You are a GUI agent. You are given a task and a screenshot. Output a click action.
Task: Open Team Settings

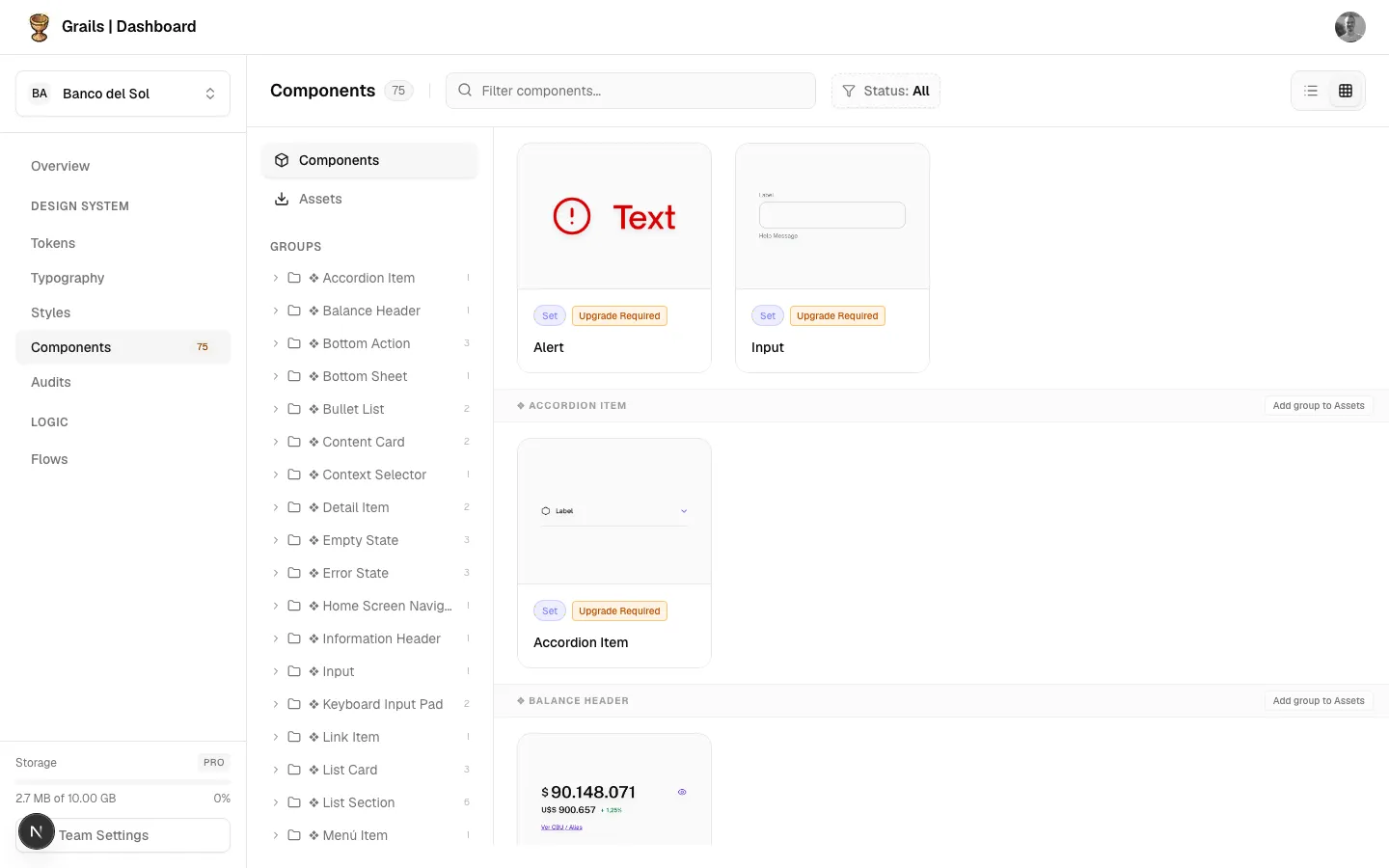pos(123,835)
